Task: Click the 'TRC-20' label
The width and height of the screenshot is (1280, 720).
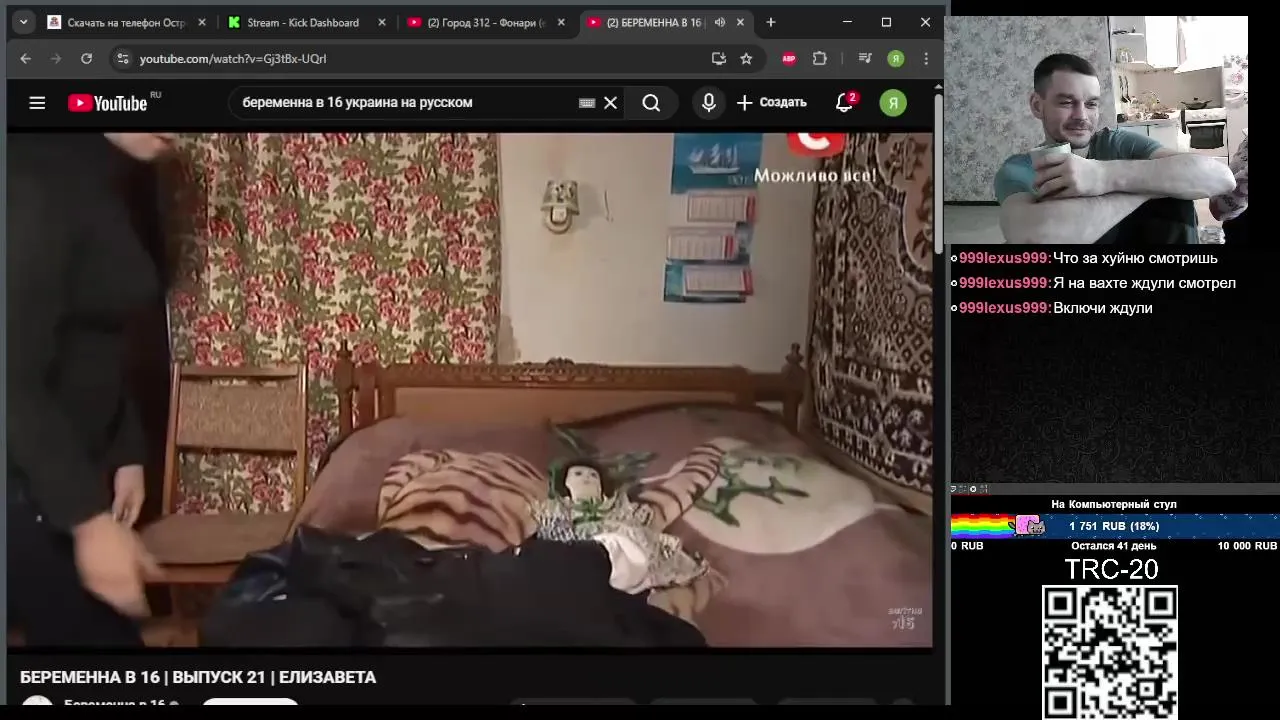Action: pos(1111,569)
